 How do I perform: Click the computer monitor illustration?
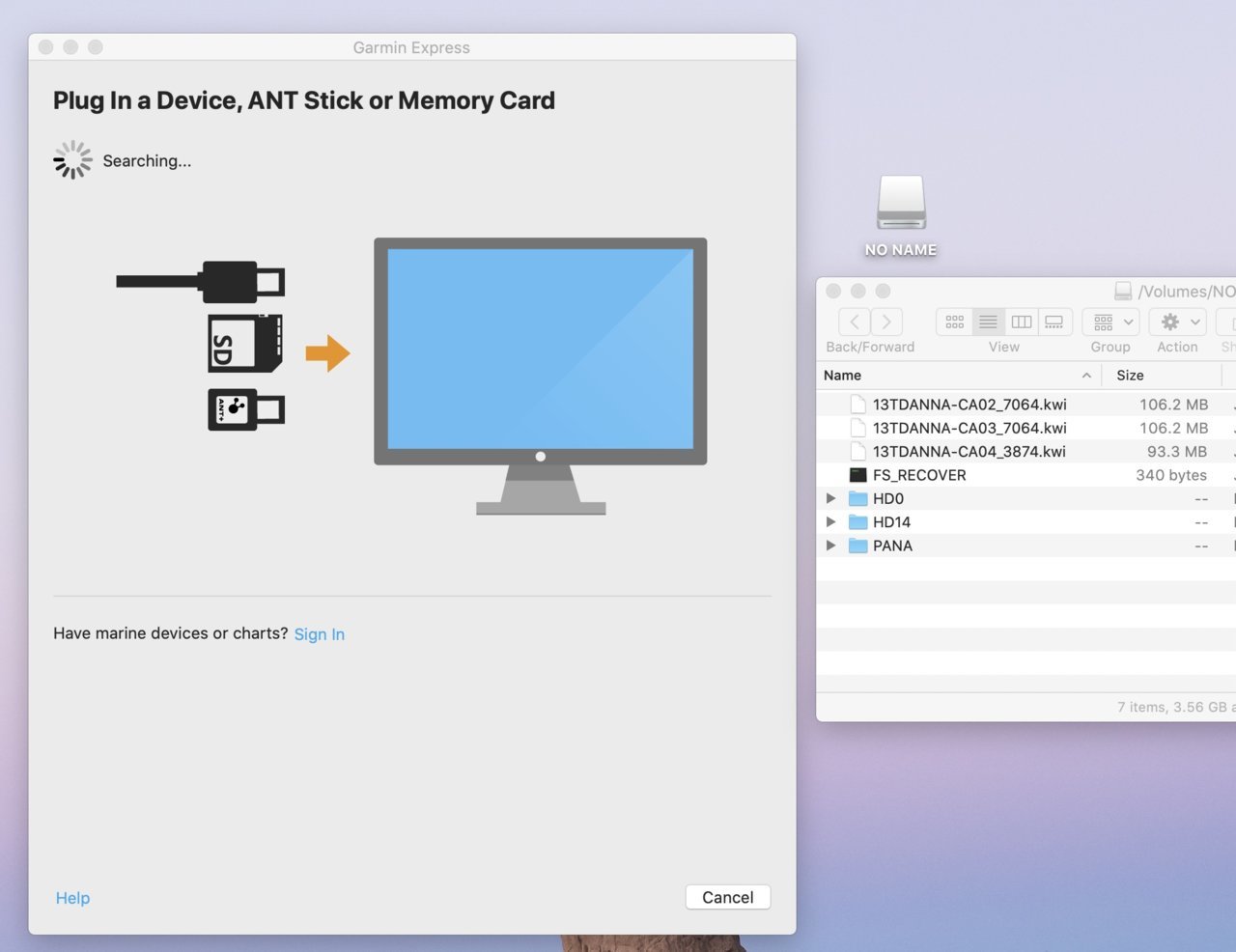pyautogui.click(x=541, y=377)
